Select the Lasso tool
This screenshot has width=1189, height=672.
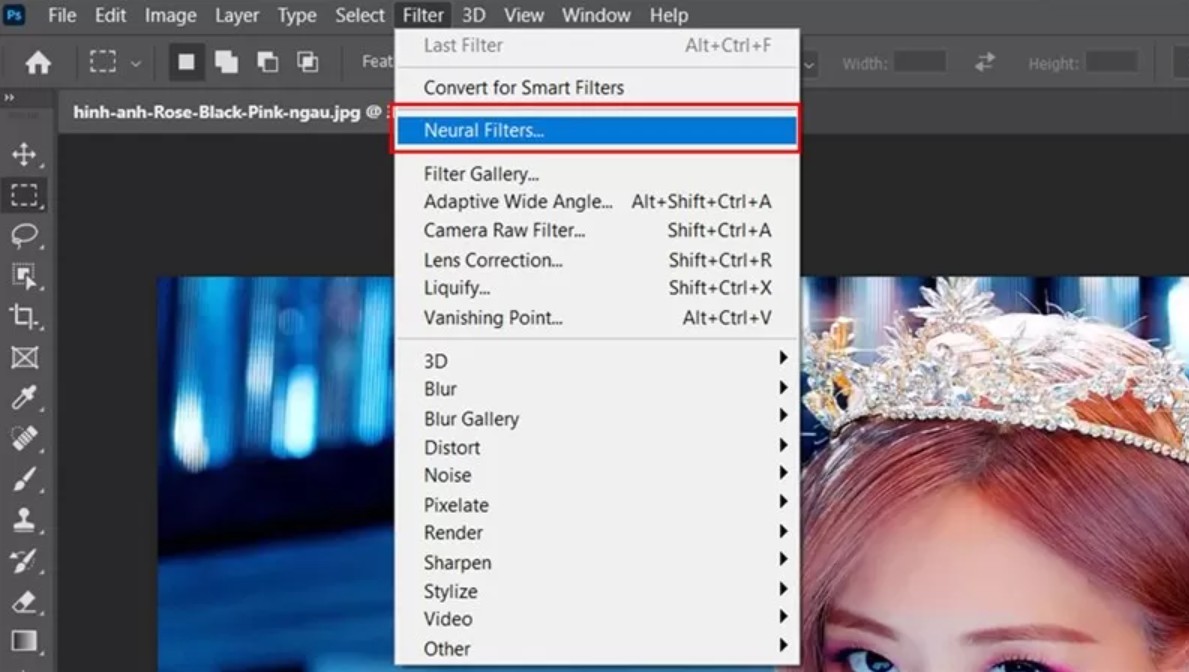pos(23,235)
